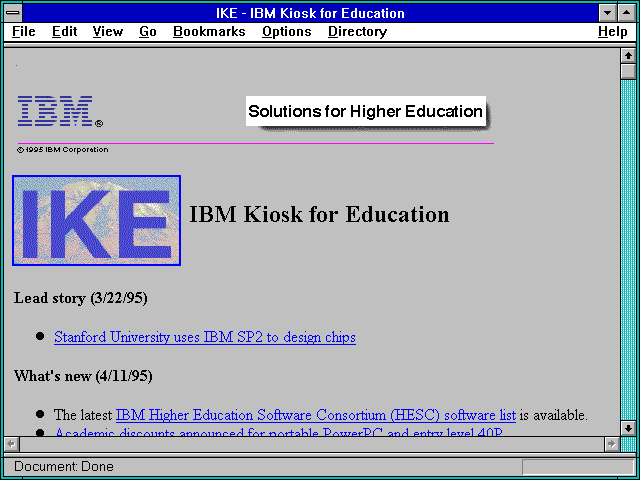This screenshot has width=640, height=480.
Task: Click the What's new (4/11/95) heading
Action: (x=83, y=376)
